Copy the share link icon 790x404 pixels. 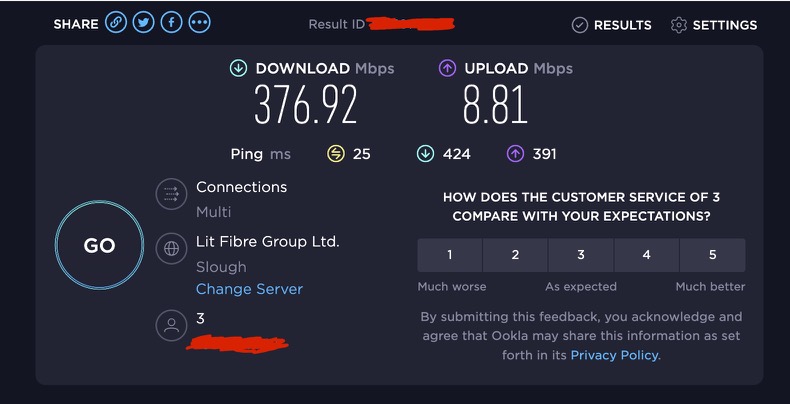click(x=116, y=23)
